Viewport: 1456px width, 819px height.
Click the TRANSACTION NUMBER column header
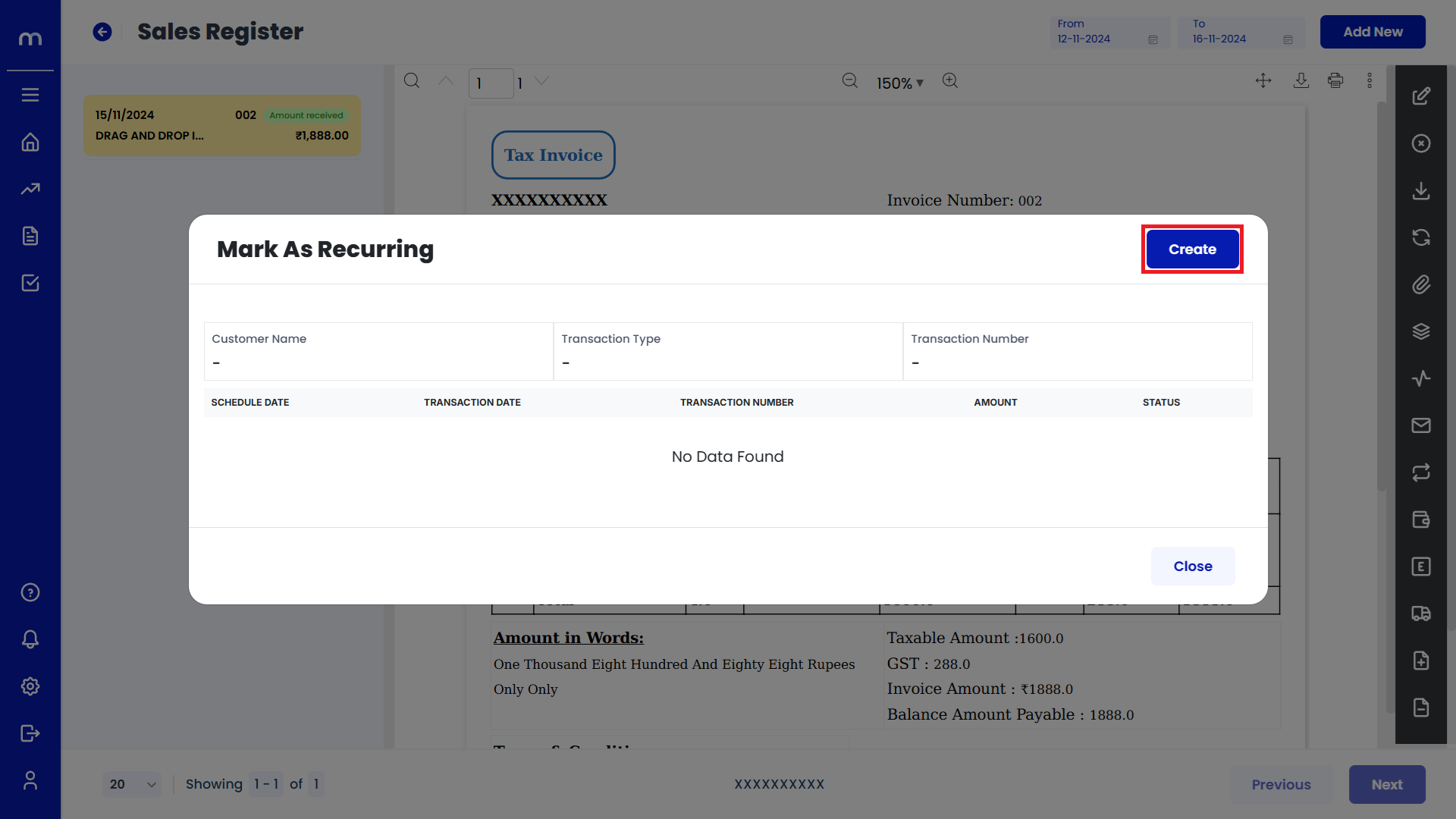(x=736, y=402)
